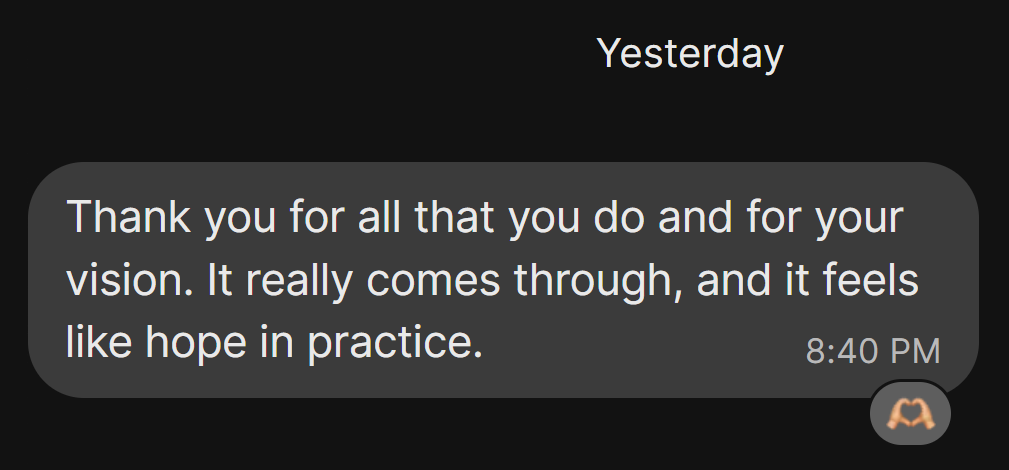Click the heart hands emoji reaction
Viewport: 1009px width, 470px height.
coord(909,413)
